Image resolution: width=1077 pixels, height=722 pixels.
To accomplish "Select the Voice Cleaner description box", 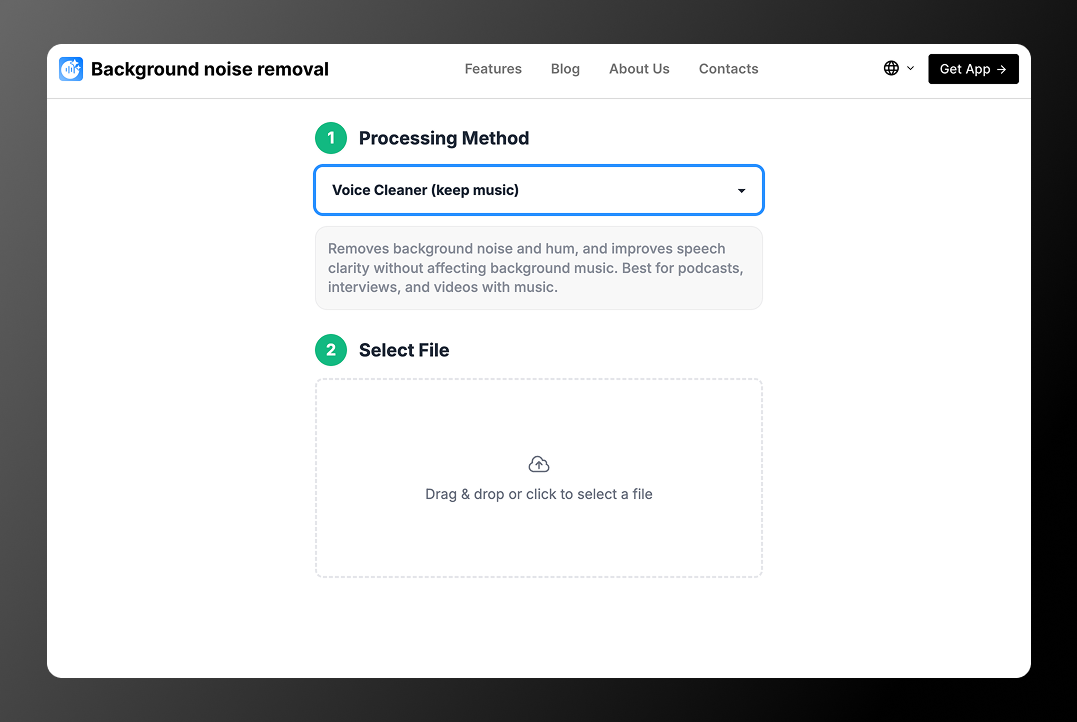I will pyautogui.click(x=538, y=267).
